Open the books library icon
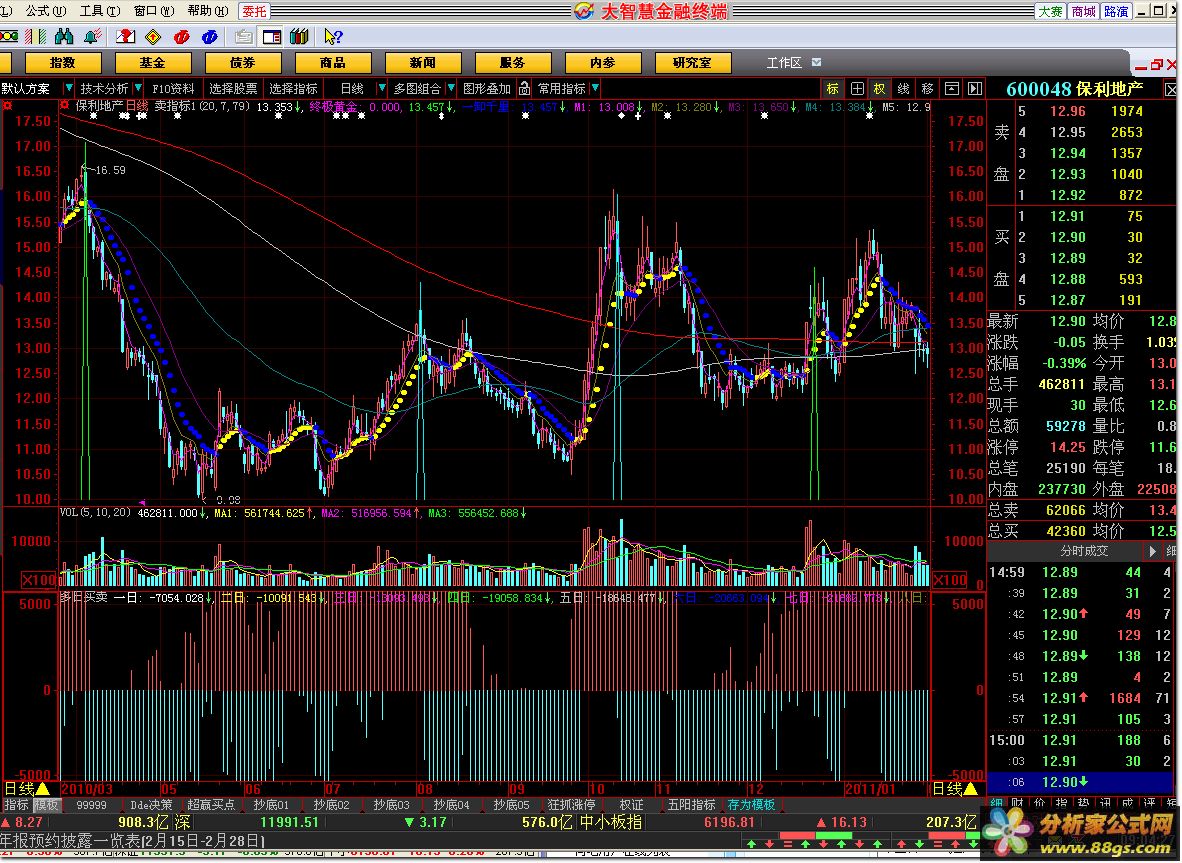 (299, 36)
